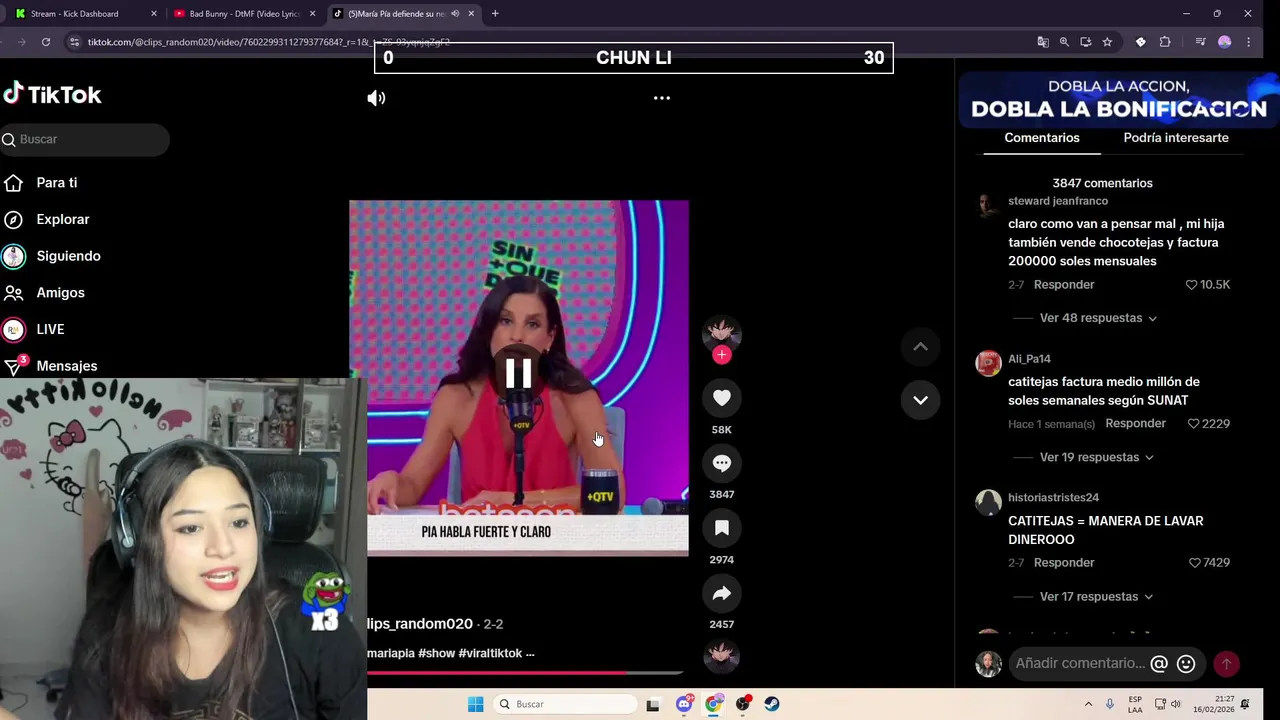Open historiastristes24 profile name

point(1053,498)
